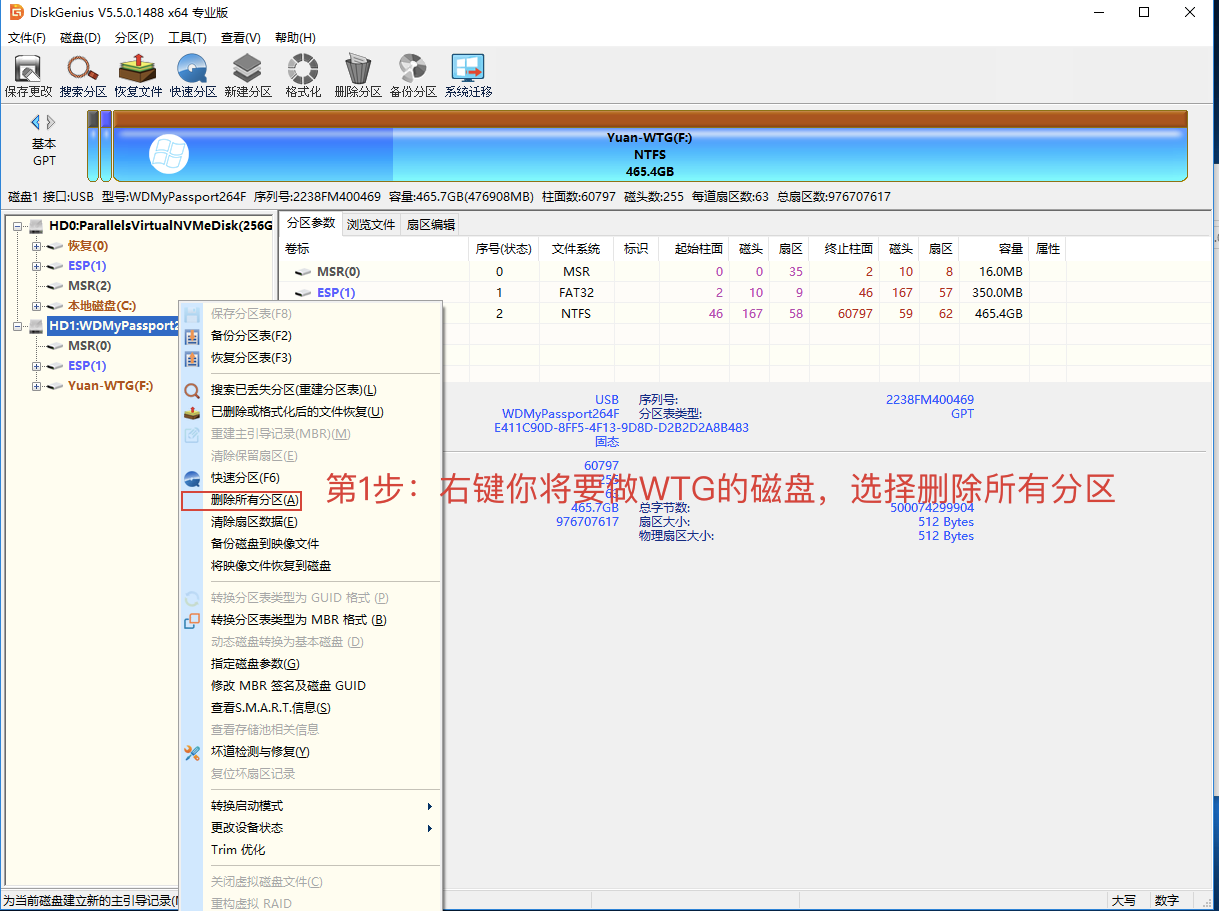The width and height of the screenshot is (1219, 911).
Task: Click the Search Partitions (搜索分区) toolbar icon
Action: click(83, 76)
